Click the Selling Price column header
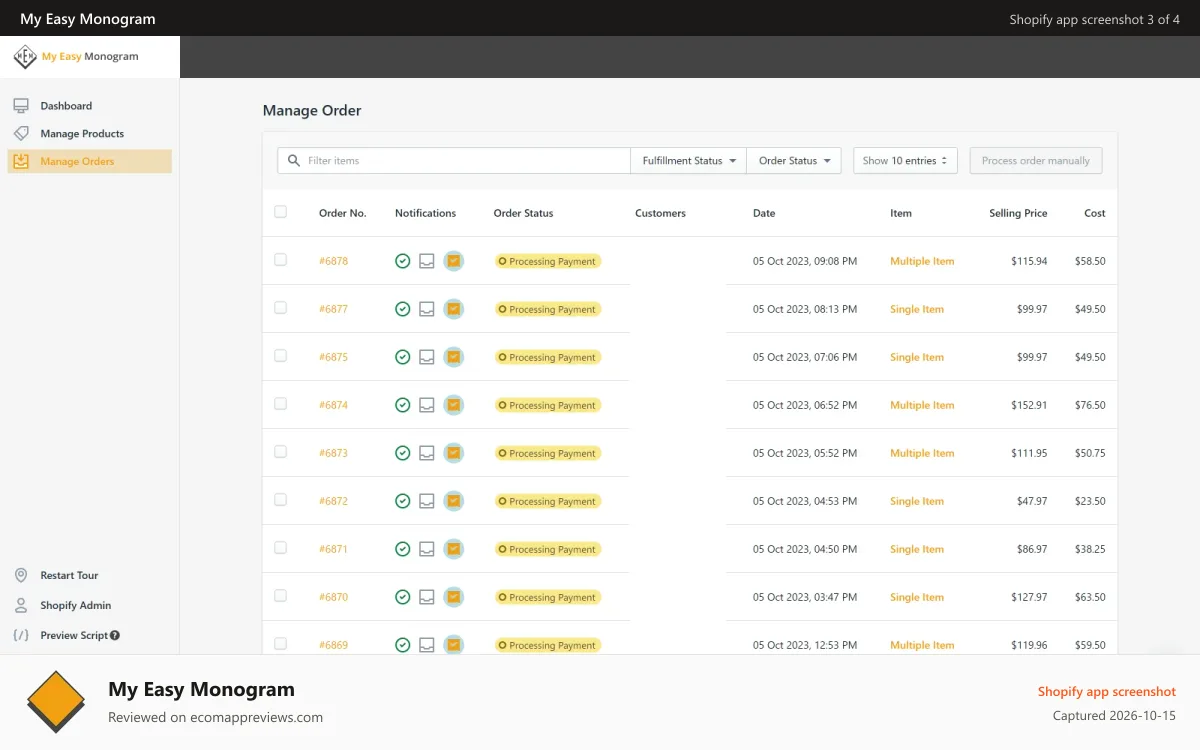 tap(1018, 213)
